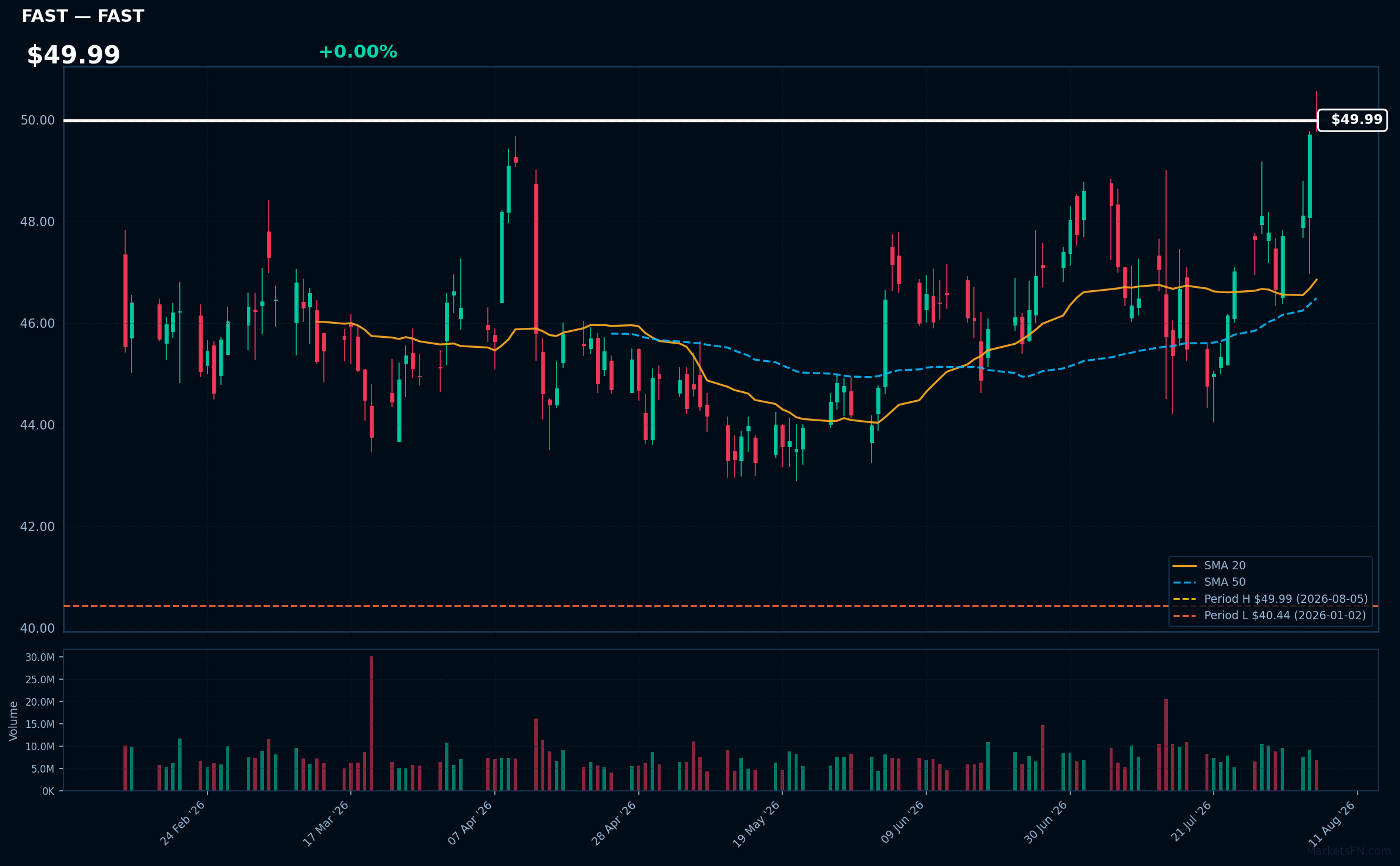Click the 42.00 price axis label
Viewport: 1400px width, 866px height.
(x=38, y=527)
